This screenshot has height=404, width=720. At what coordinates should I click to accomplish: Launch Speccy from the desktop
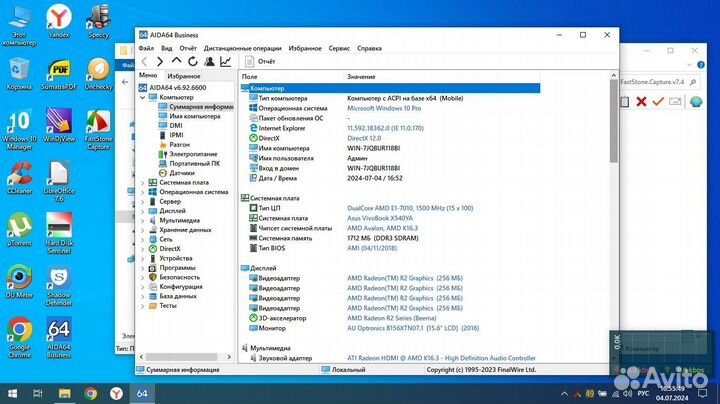click(99, 23)
